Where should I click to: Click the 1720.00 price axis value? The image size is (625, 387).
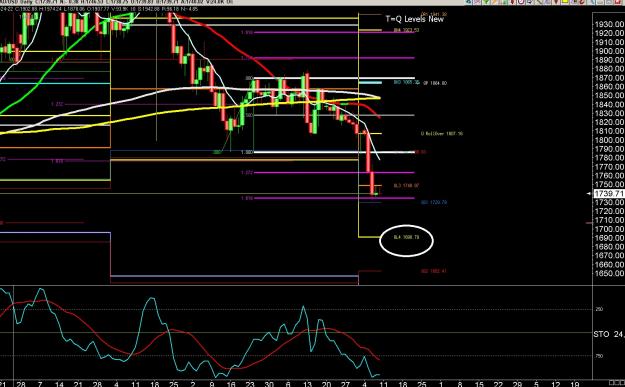point(609,211)
